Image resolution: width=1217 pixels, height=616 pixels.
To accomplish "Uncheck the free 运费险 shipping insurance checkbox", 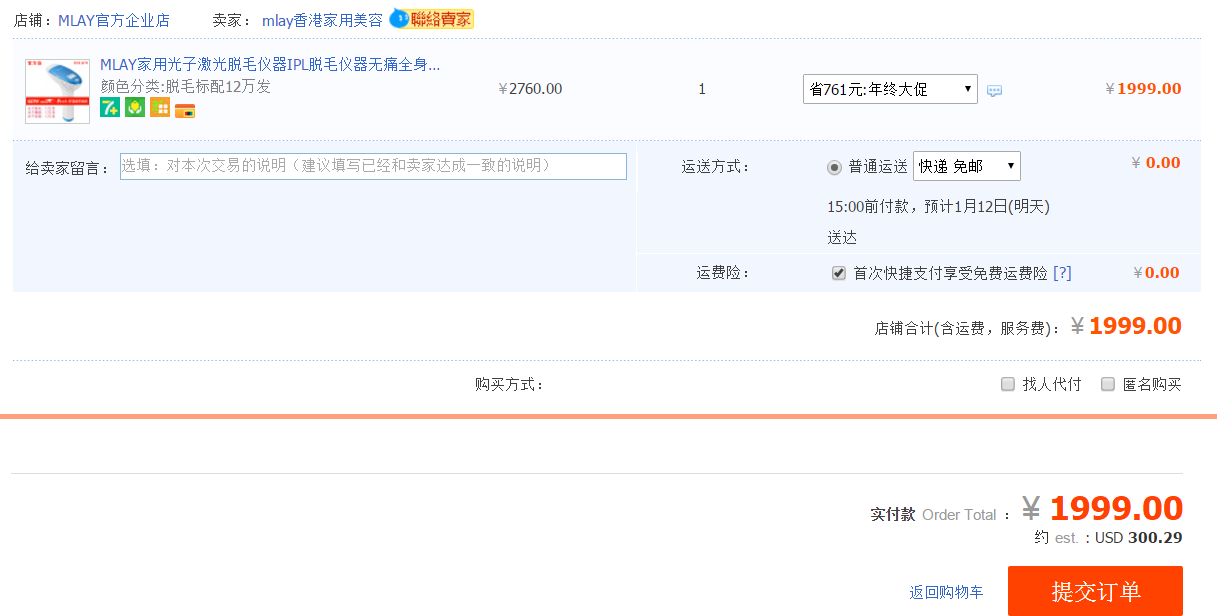I will 839,273.
